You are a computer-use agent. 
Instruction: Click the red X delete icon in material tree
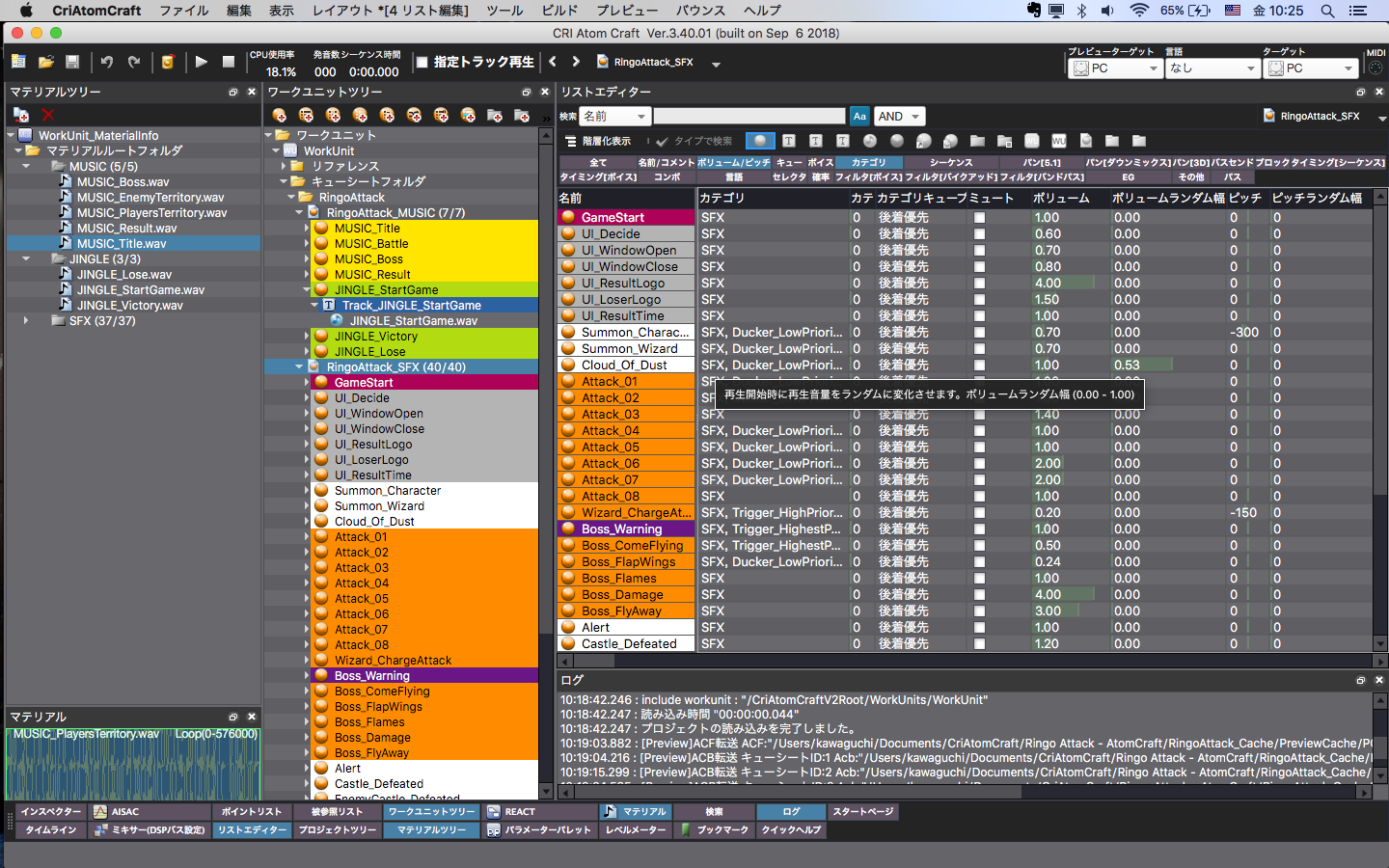(x=47, y=114)
